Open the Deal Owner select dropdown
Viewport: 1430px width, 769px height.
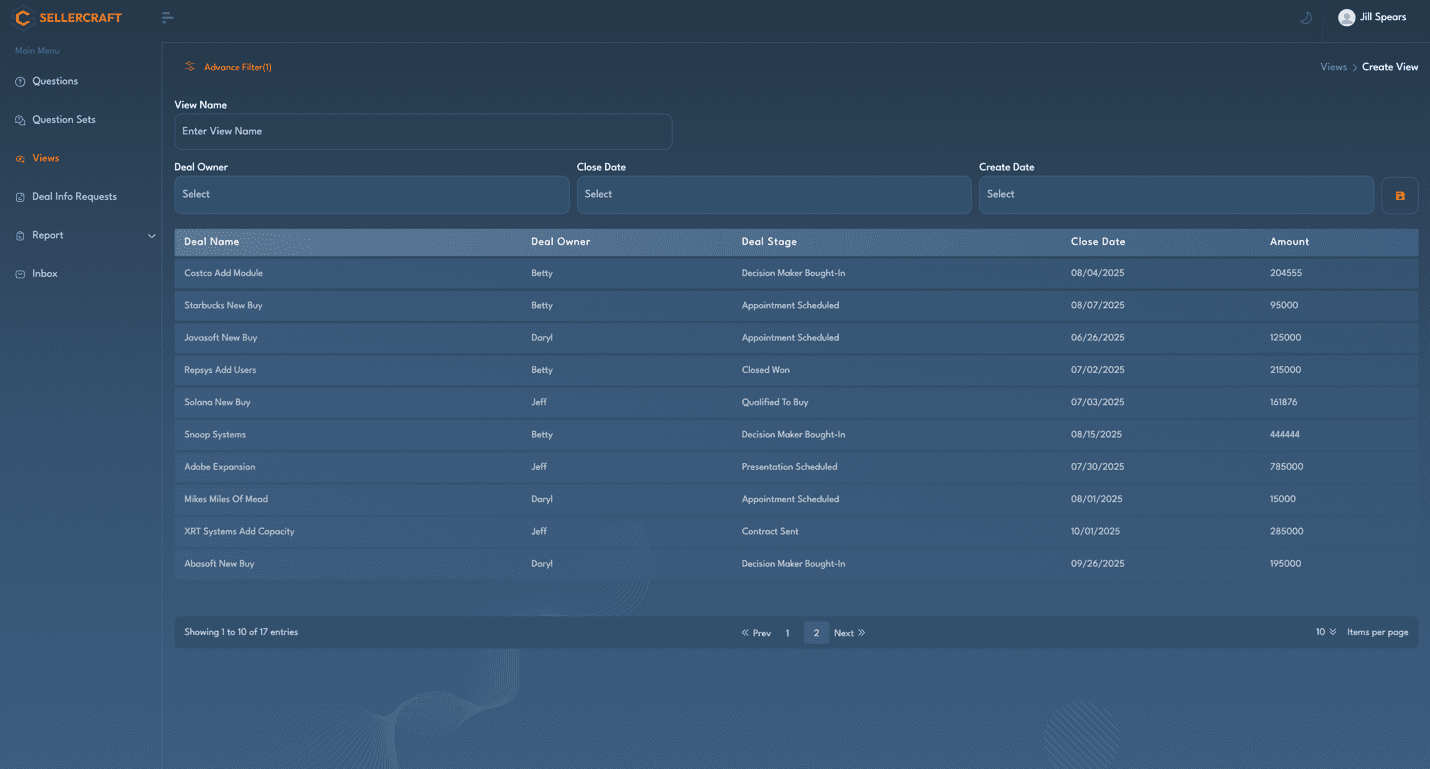371,195
